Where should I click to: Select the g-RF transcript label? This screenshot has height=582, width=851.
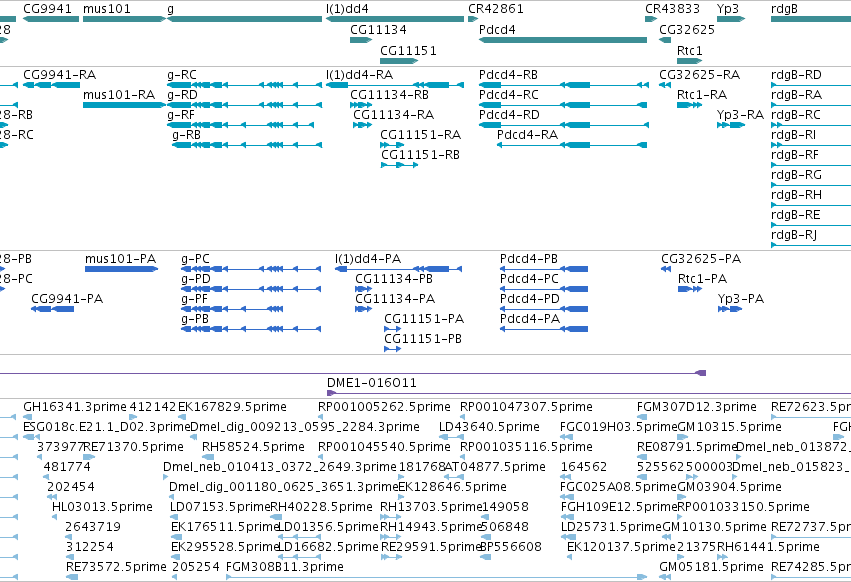181,115
